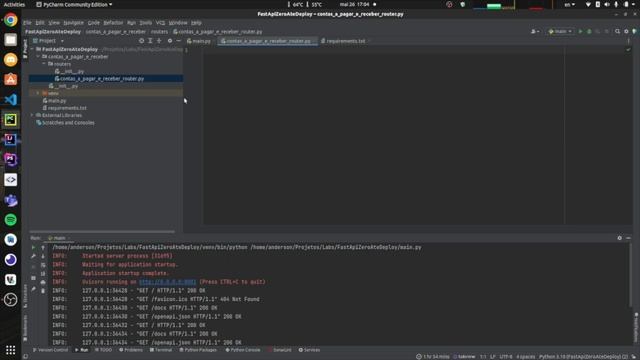Click the user account icon in toolbar

(534, 31)
